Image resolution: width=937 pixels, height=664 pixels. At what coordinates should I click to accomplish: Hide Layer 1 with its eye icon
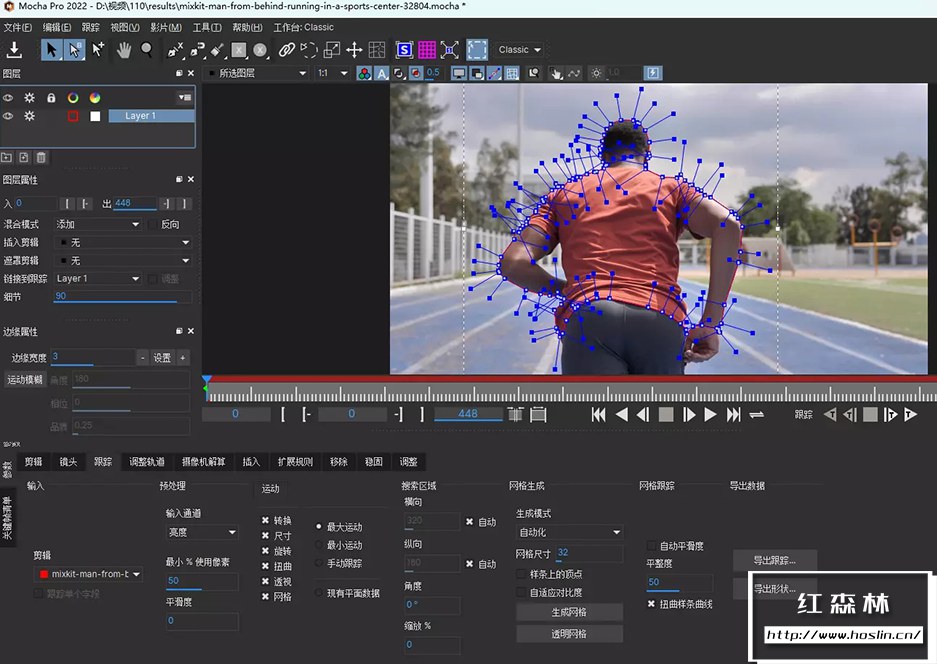tap(8, 116)
